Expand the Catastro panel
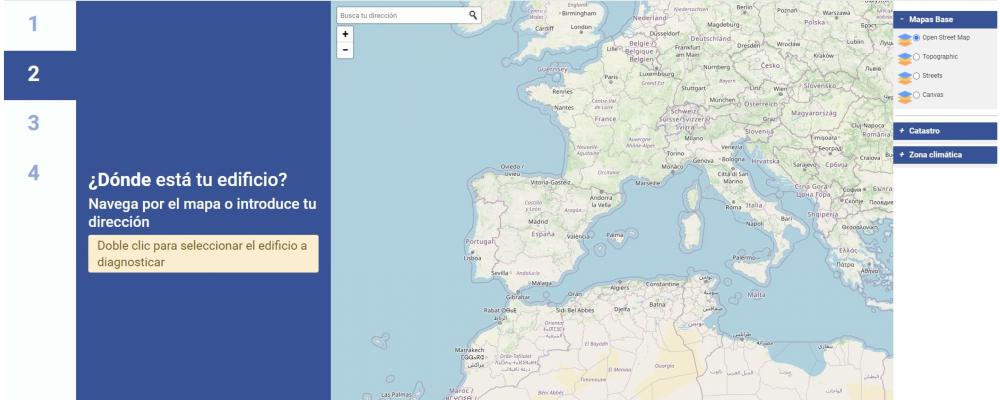The width and height of the screenshot is (1000, 400). (x=945, y=131)
